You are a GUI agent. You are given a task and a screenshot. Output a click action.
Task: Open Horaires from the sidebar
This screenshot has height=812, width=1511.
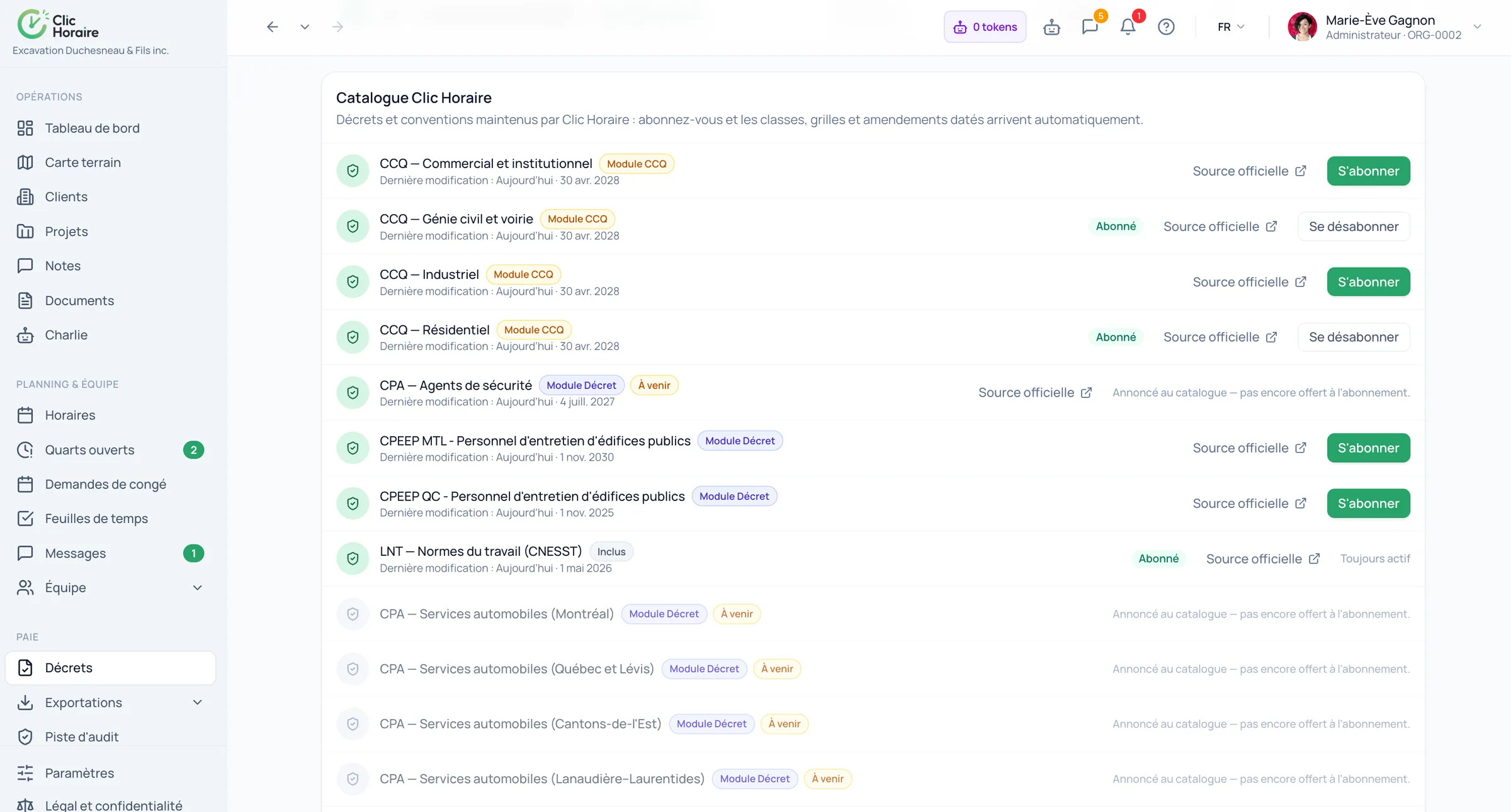(110, 415)
